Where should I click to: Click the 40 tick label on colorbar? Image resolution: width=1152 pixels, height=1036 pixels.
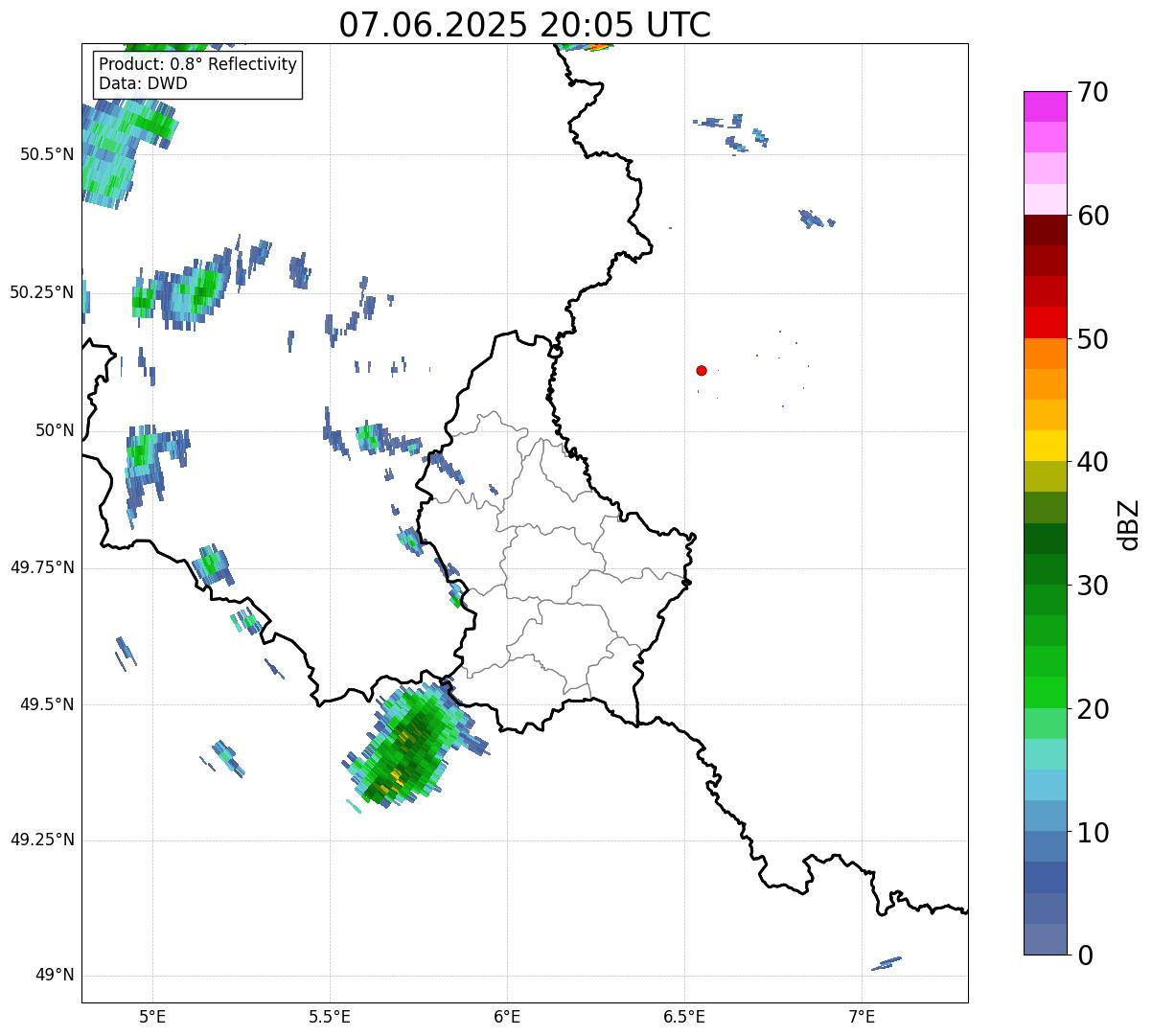coord(1093,462)
